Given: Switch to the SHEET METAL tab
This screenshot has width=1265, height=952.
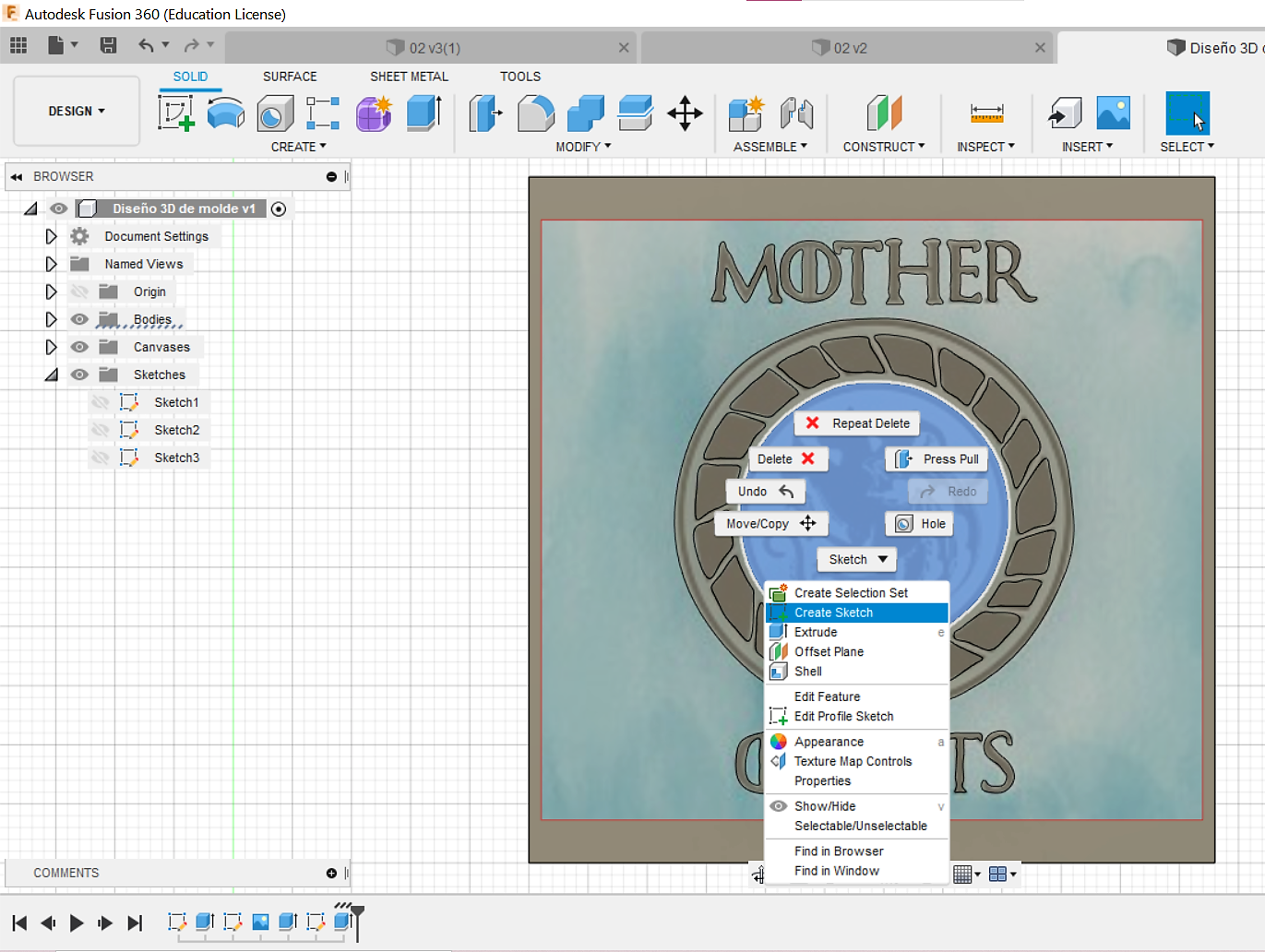Looking at the screenshot, I should click(x=409, y=77).
